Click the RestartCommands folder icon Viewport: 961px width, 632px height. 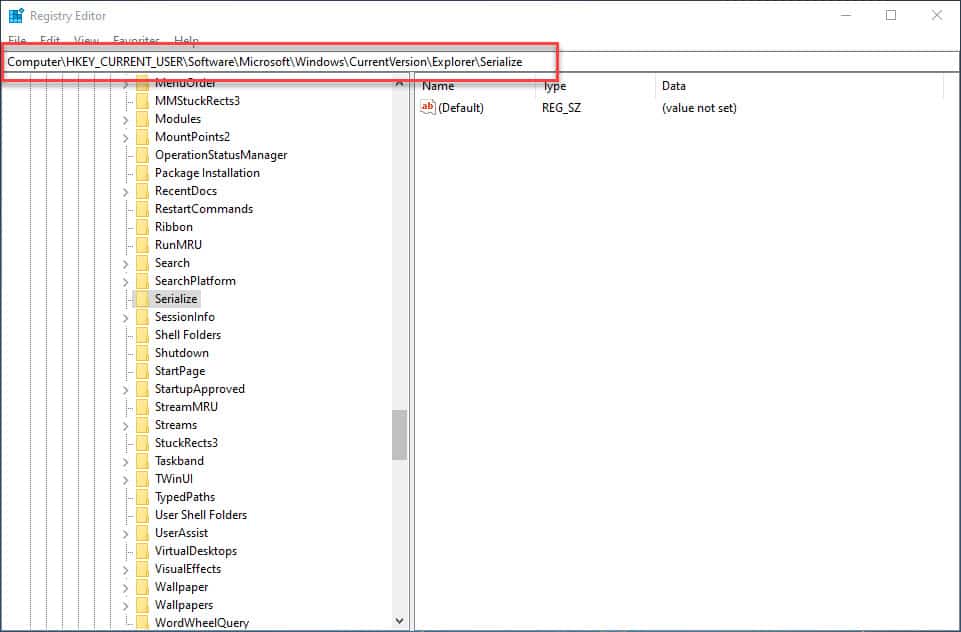pyautogui.click(x=142, y=209)
